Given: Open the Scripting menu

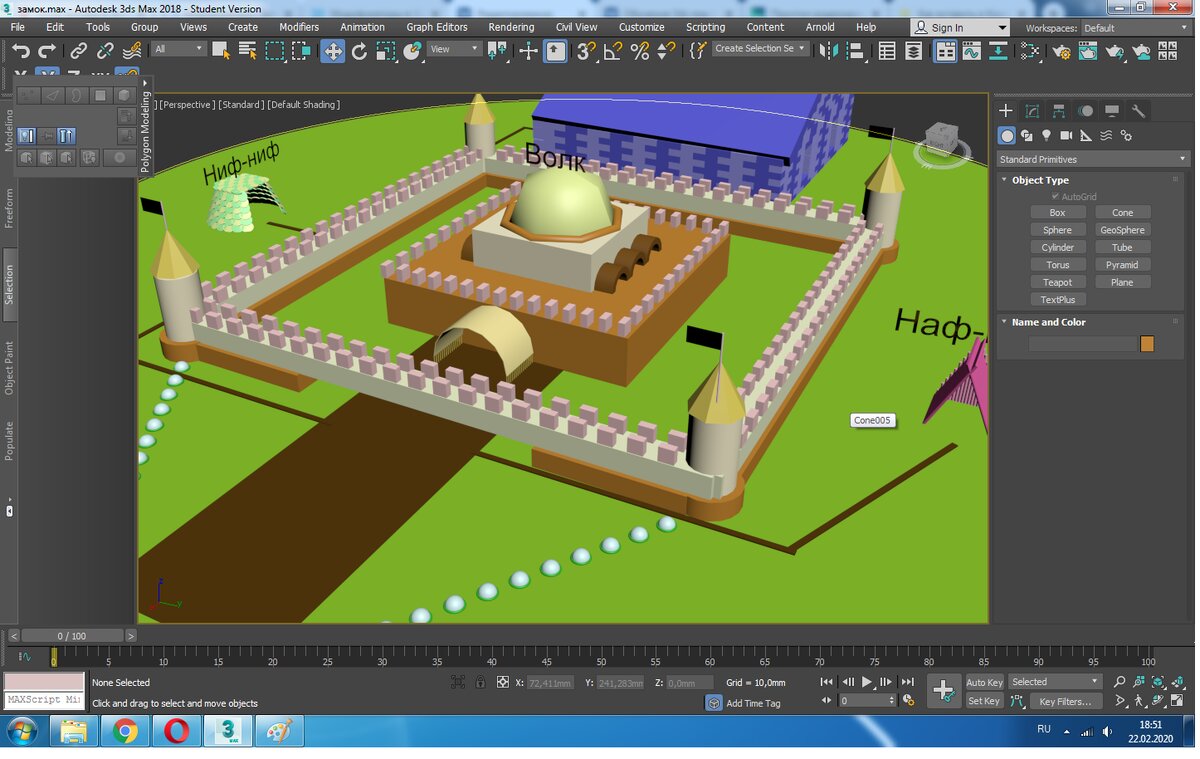Looking at the screenshot, I should 705,27.
